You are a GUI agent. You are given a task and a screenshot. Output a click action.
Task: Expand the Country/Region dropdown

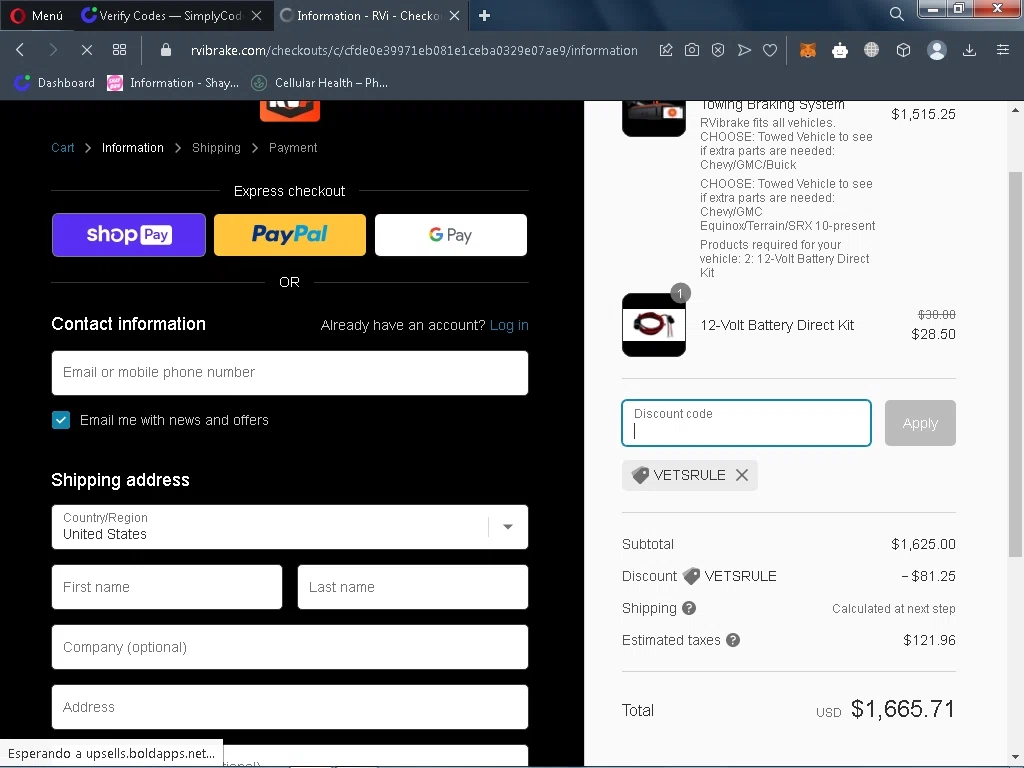(290, 527)
